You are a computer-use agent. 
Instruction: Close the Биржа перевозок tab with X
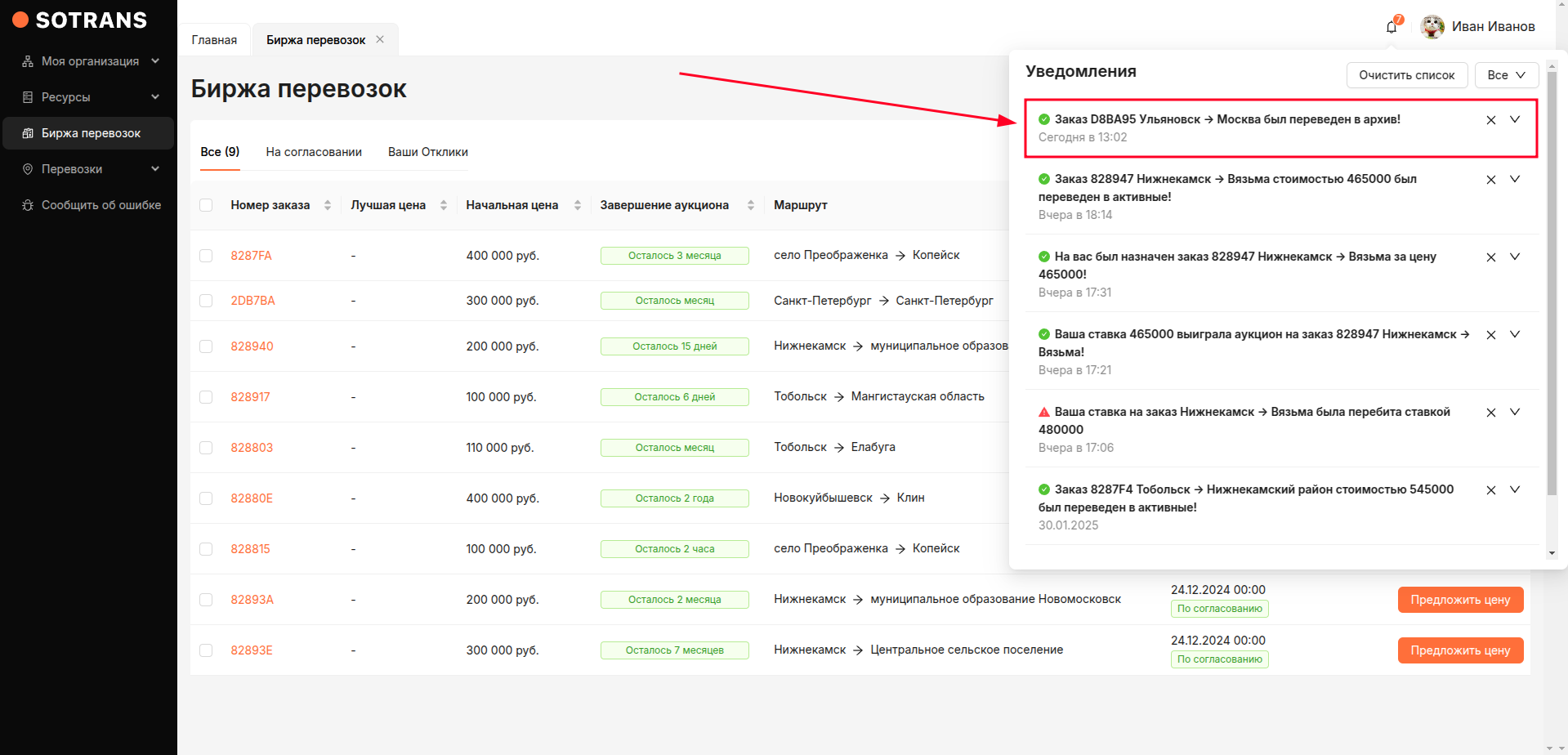coord(380,39)
